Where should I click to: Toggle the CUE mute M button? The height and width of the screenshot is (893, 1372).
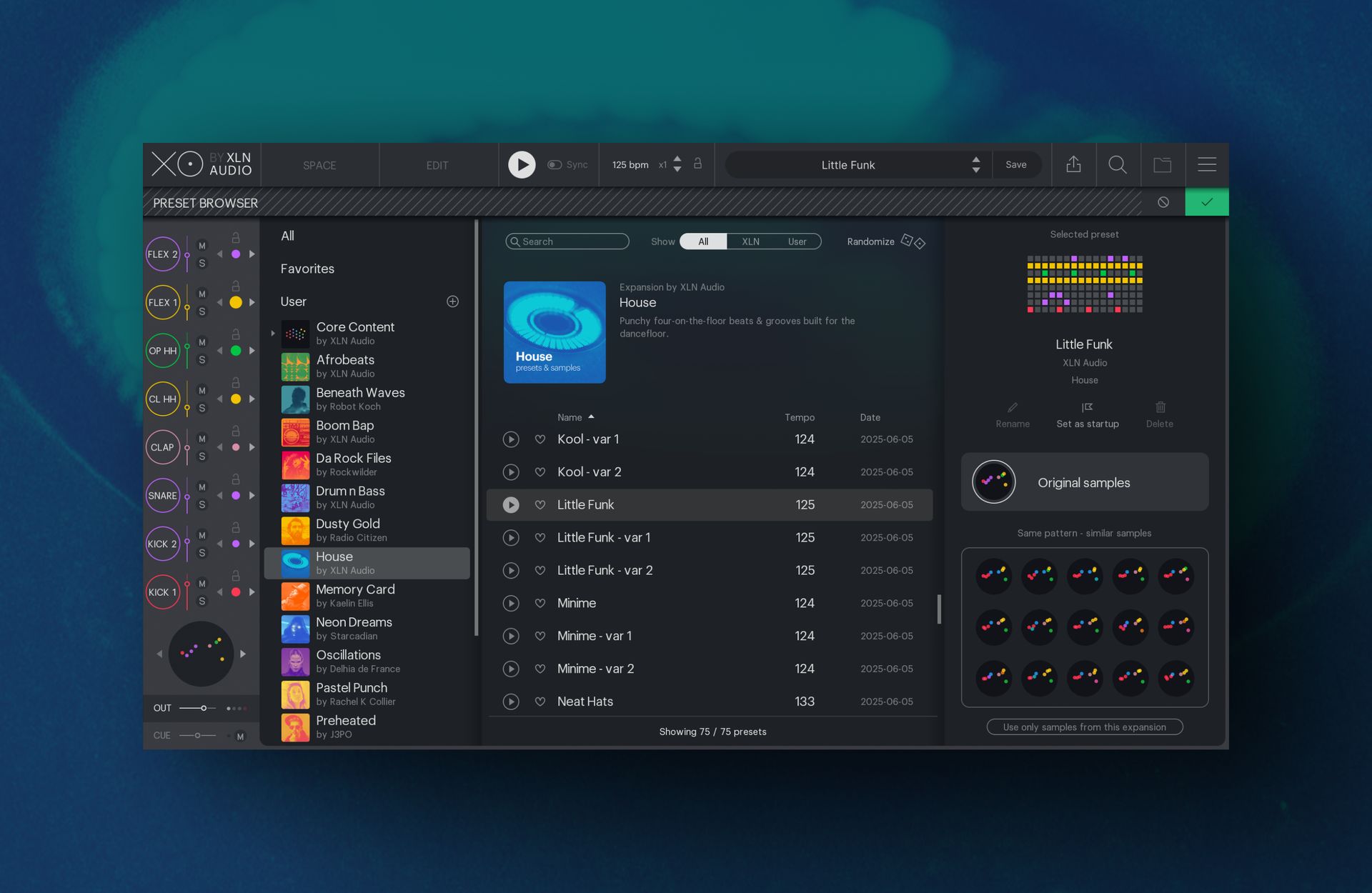pyautogui.click(x=240, y=737)
